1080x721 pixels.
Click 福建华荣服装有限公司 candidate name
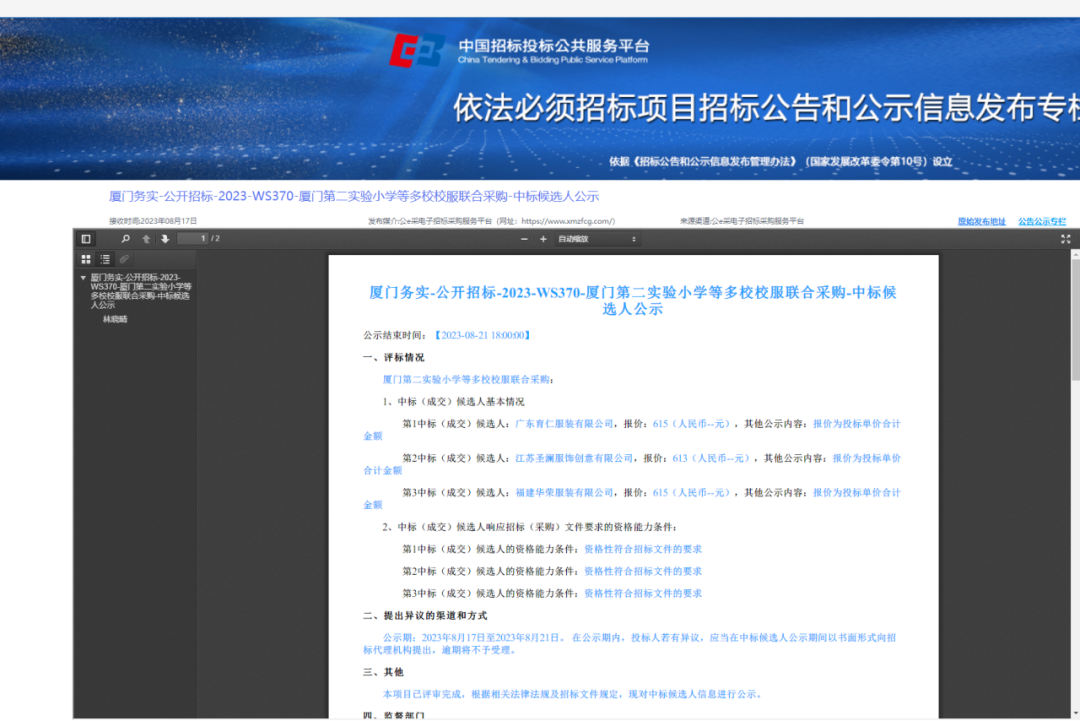pyautogui.click(x=564, y=492)
